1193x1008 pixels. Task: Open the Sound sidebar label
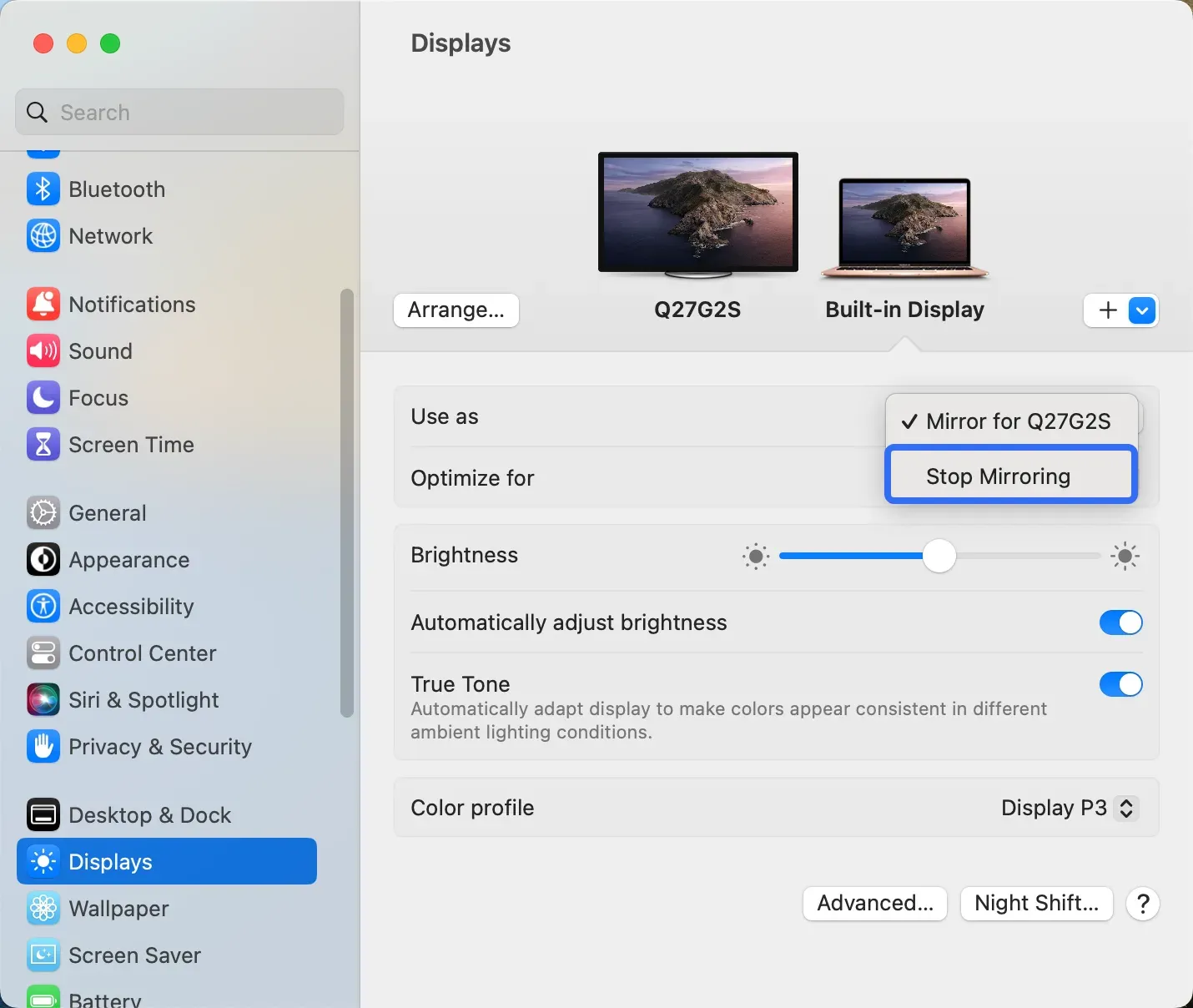[x=100, y=351]
